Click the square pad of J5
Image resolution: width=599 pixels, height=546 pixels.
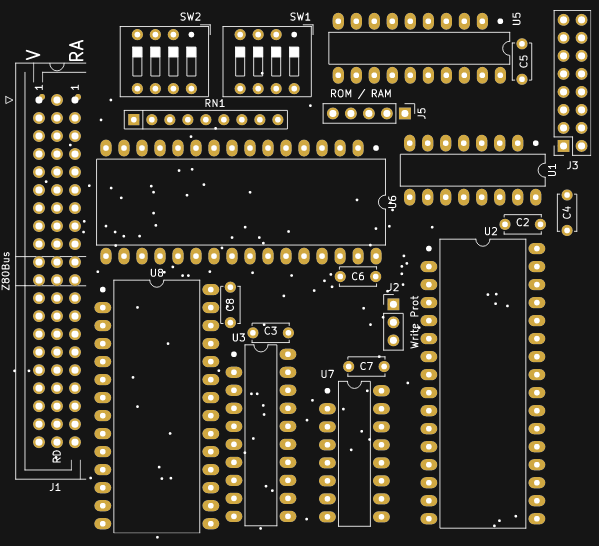pos(405,113)
